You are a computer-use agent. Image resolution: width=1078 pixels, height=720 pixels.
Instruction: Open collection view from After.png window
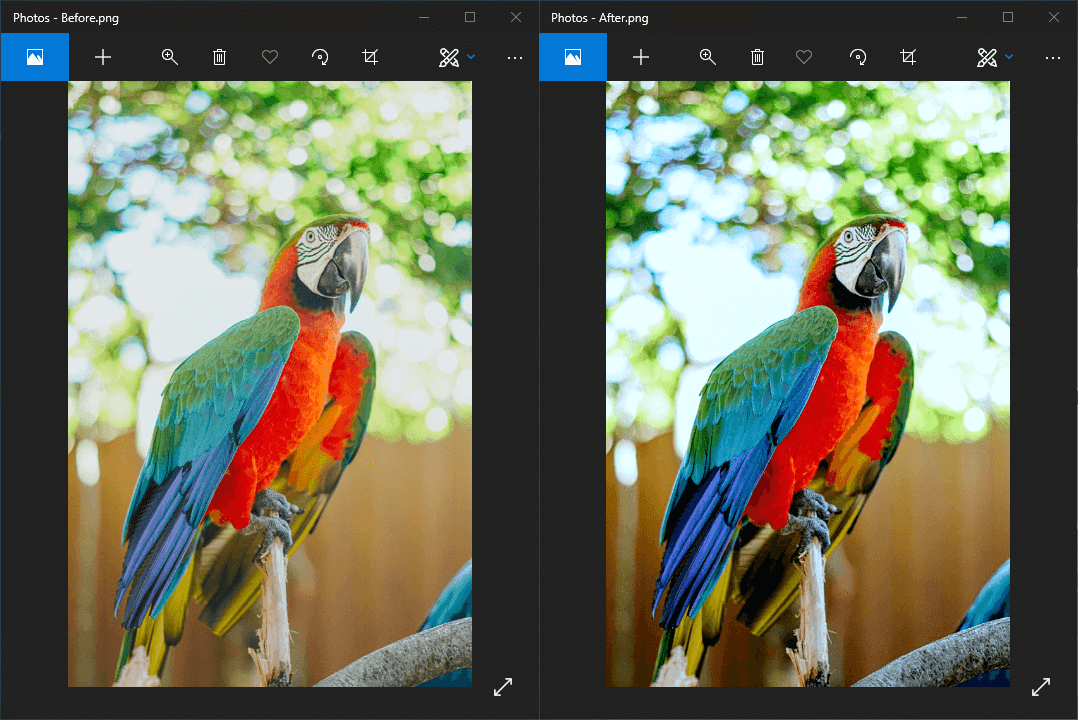pyautogui.click(x=573, y=57)
